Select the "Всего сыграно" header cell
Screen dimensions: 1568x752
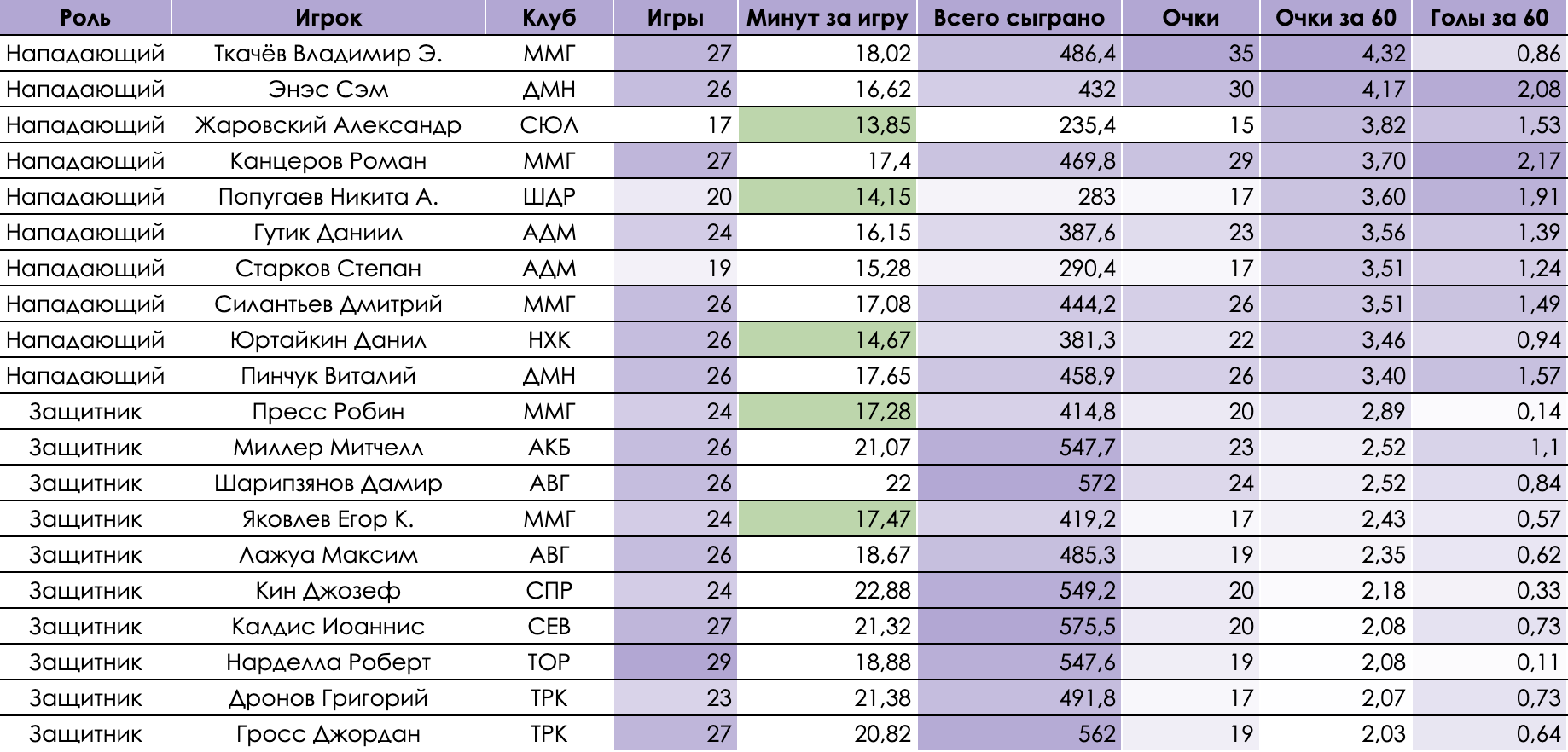point(1019,18)
